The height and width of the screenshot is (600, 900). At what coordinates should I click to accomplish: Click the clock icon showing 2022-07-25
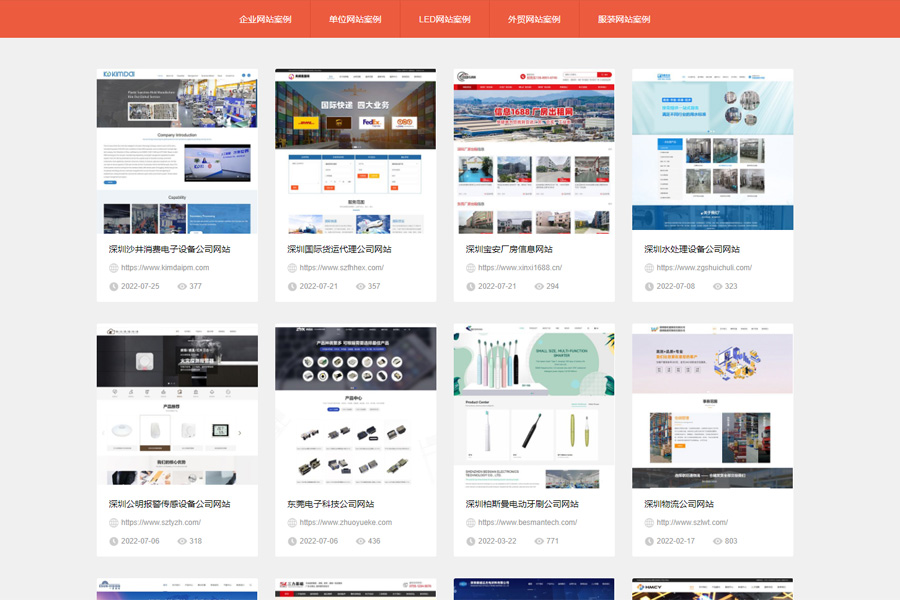[x=113, y=286]
